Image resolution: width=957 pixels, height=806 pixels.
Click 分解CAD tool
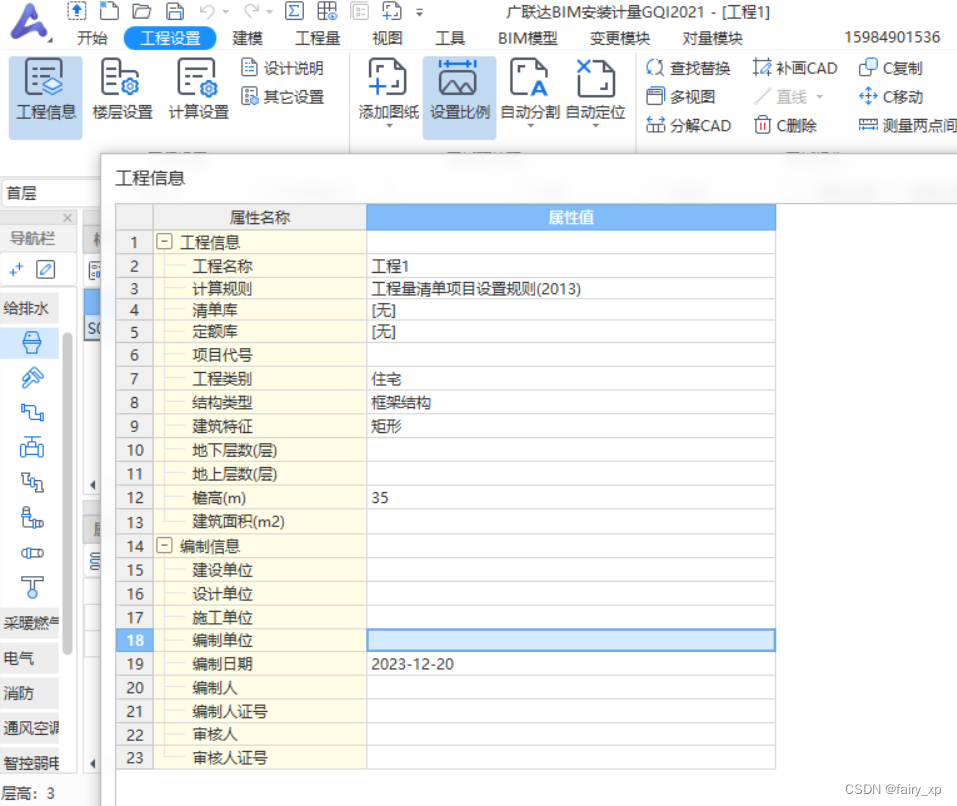688,125
